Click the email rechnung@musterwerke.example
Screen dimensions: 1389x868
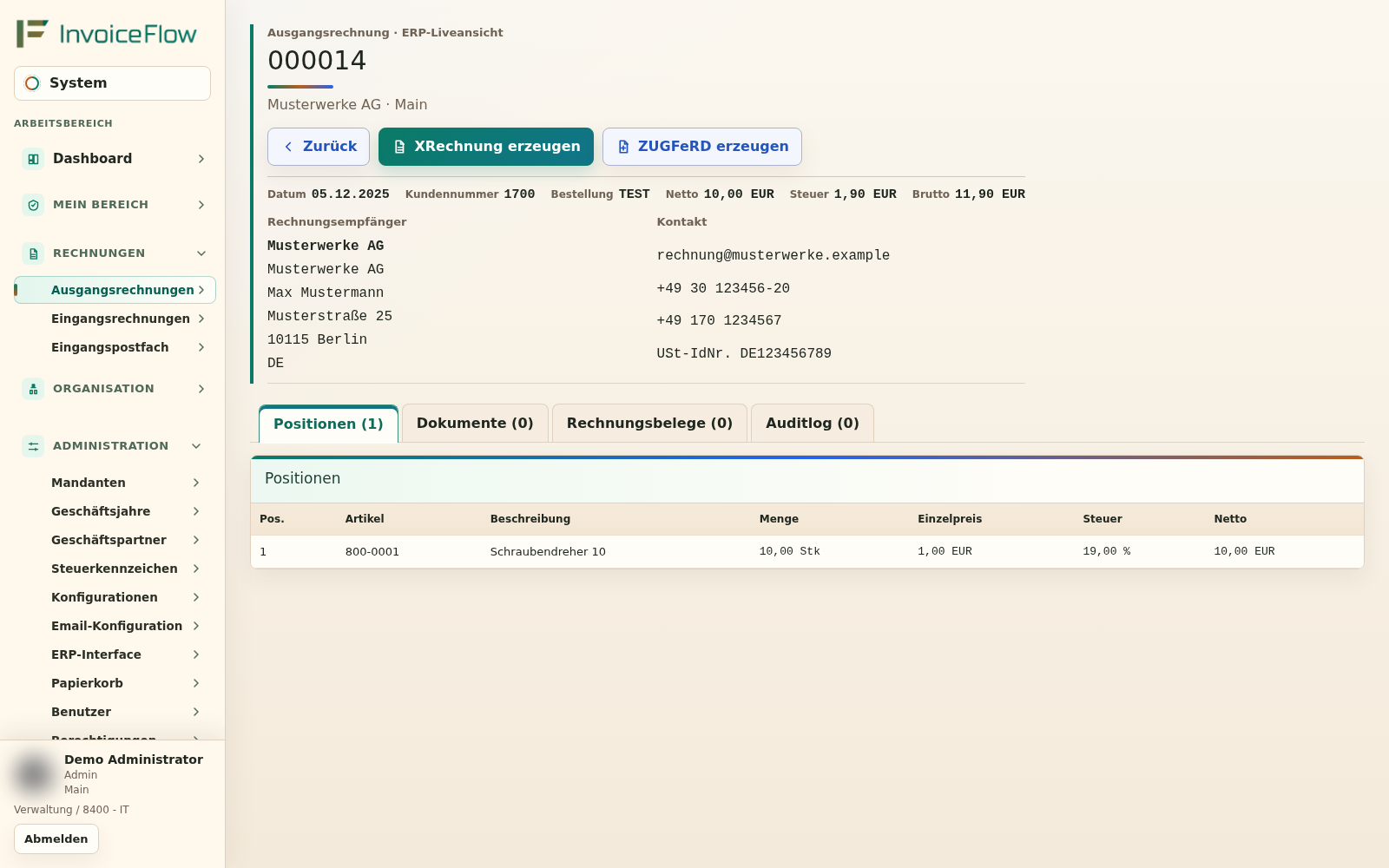click(773, 255)
